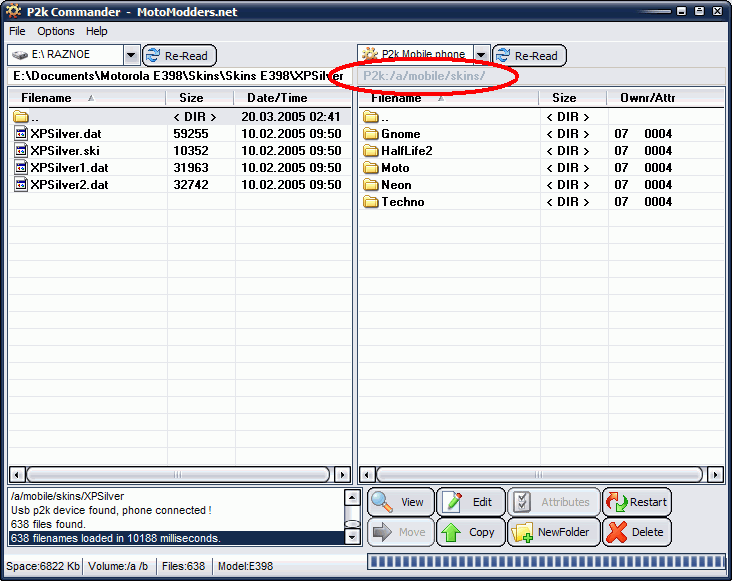Viewport: 732px width, 581px height.
Task: Select the XPSilver.dat file icon
Action: coord(21,134)
